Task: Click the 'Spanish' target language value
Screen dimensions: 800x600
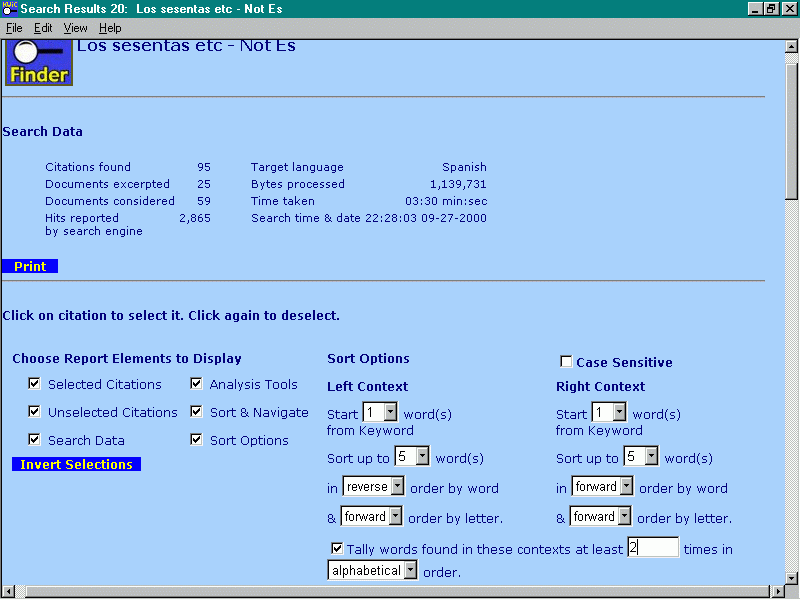Action: [x=464, y=167]
